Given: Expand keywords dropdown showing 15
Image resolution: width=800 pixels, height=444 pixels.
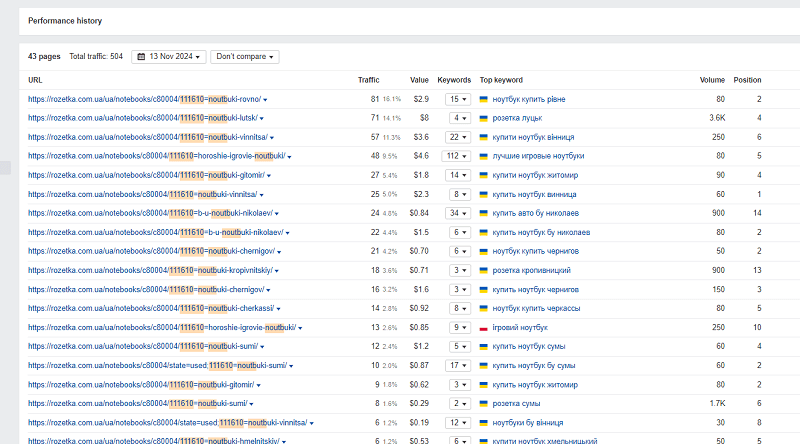Looking at the screenshot, I should [458, 99].
